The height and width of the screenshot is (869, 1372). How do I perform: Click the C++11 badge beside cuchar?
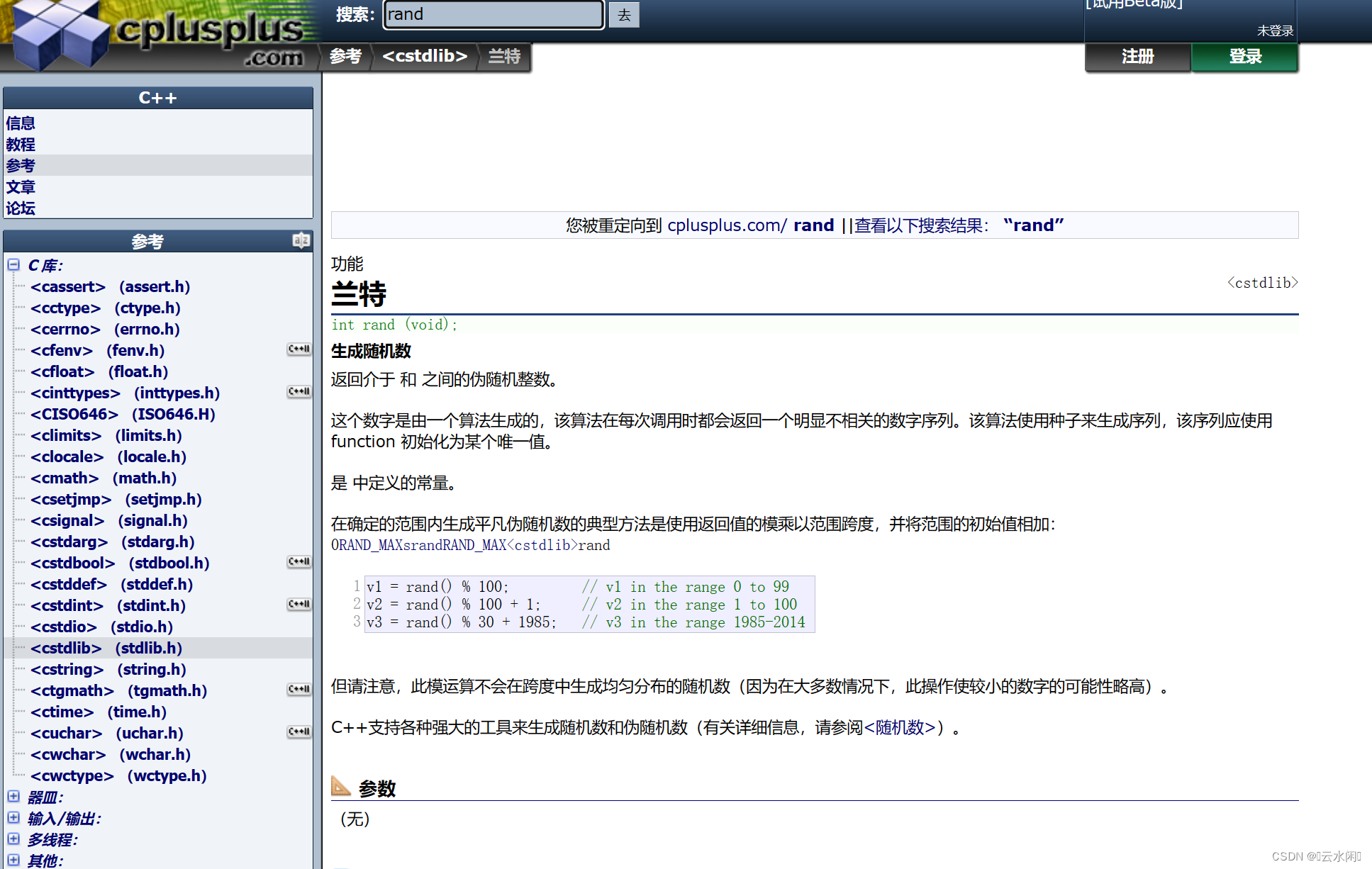299,732
